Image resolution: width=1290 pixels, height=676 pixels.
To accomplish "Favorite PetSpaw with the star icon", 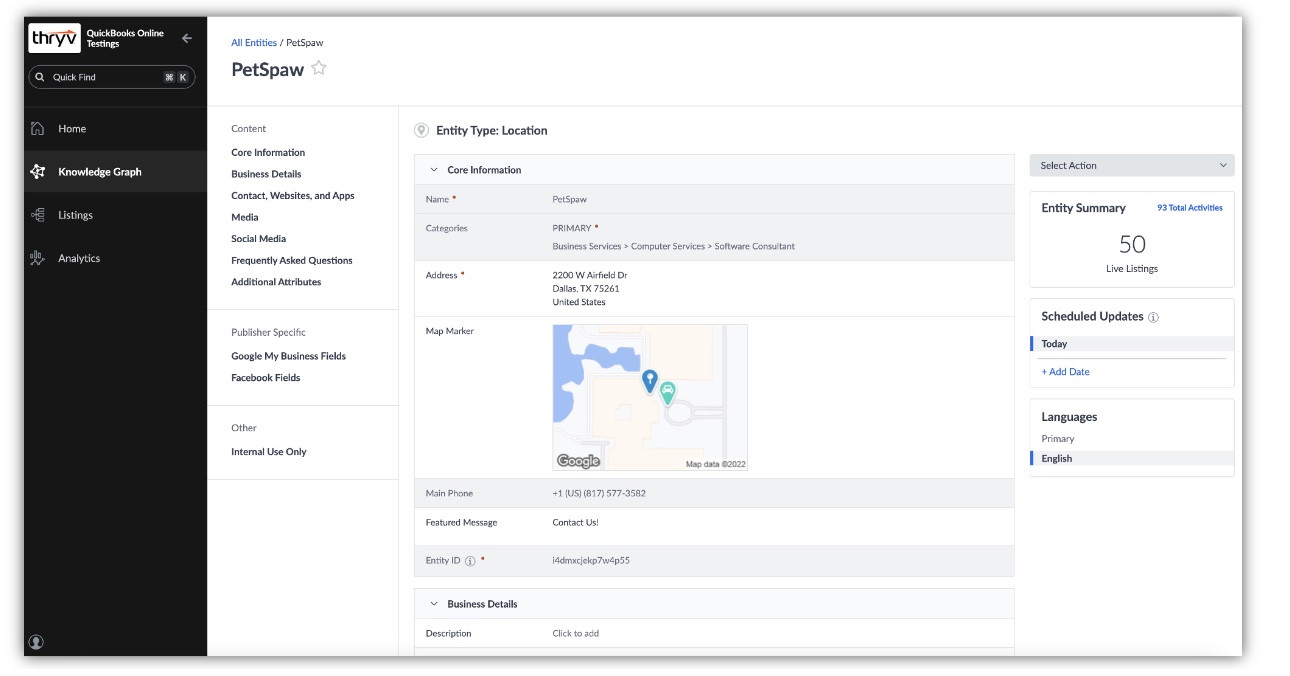I will [319, 68].
